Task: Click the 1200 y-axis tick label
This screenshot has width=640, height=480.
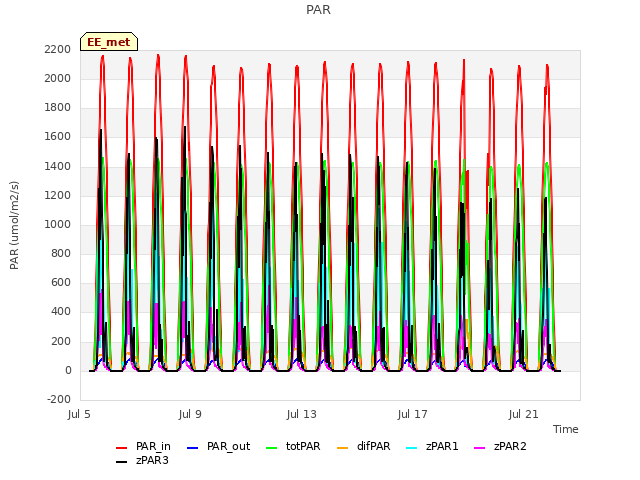Action: click(x=58, y=196)
